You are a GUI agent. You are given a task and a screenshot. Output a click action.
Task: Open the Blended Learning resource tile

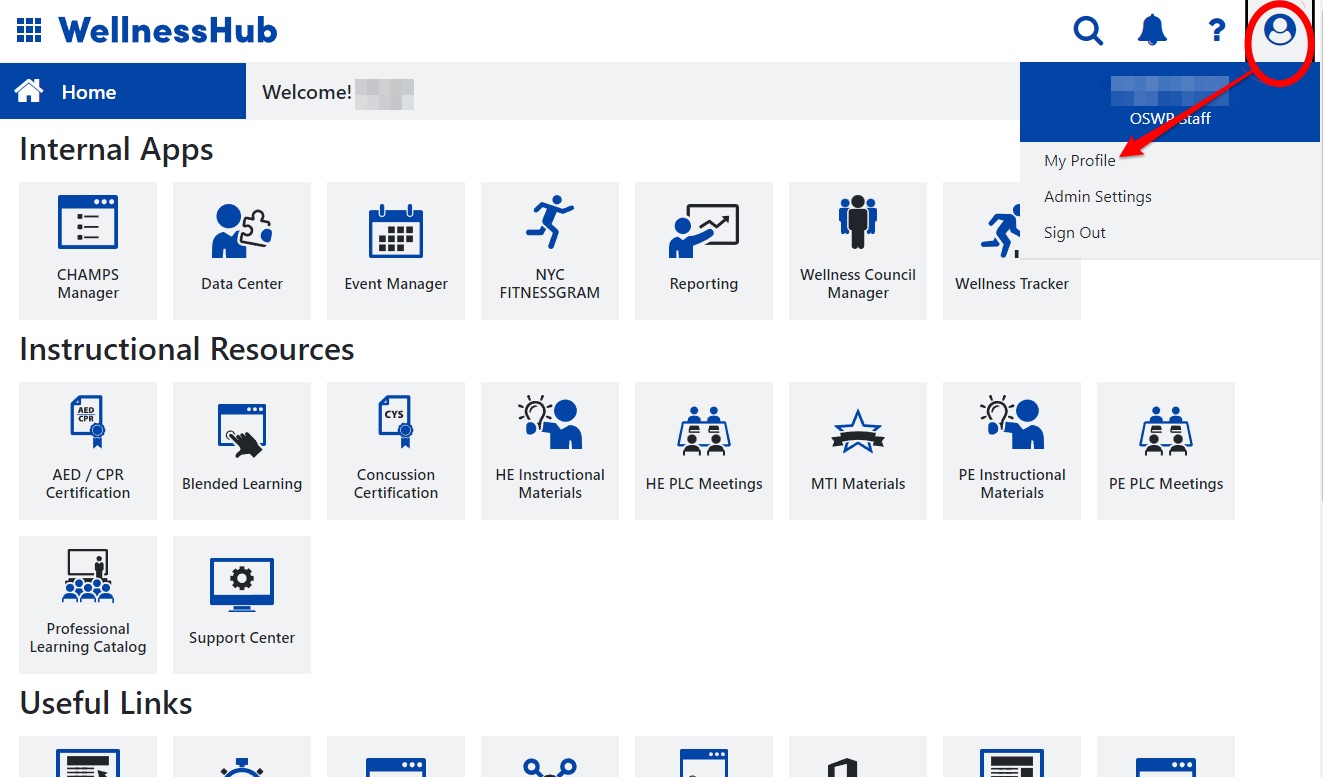click(242, 451)
